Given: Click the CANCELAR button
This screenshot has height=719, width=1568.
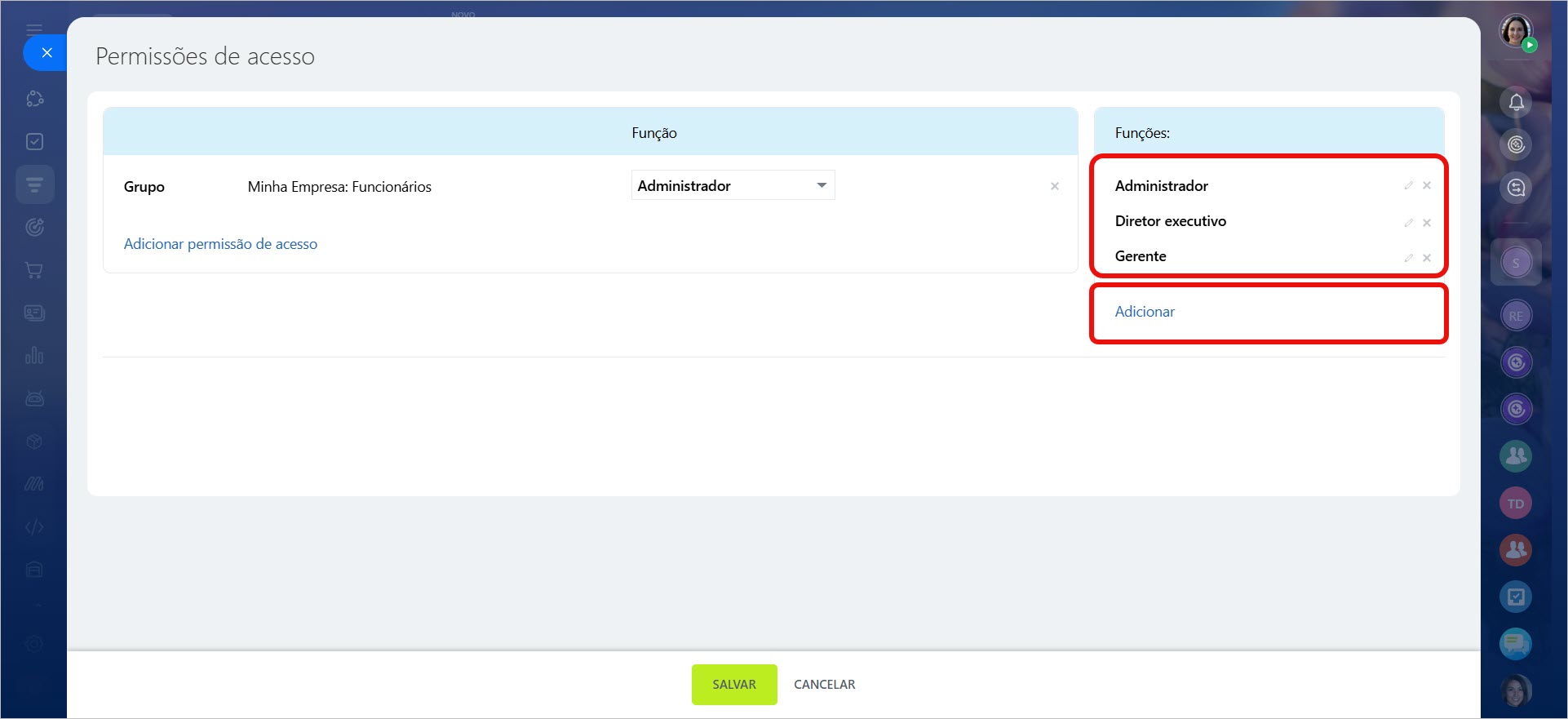Looking at the screenshot, I should 824,685.
